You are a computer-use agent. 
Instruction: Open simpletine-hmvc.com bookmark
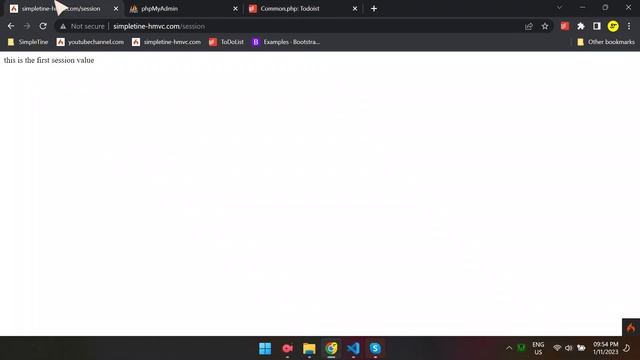(x=167, y=42)
